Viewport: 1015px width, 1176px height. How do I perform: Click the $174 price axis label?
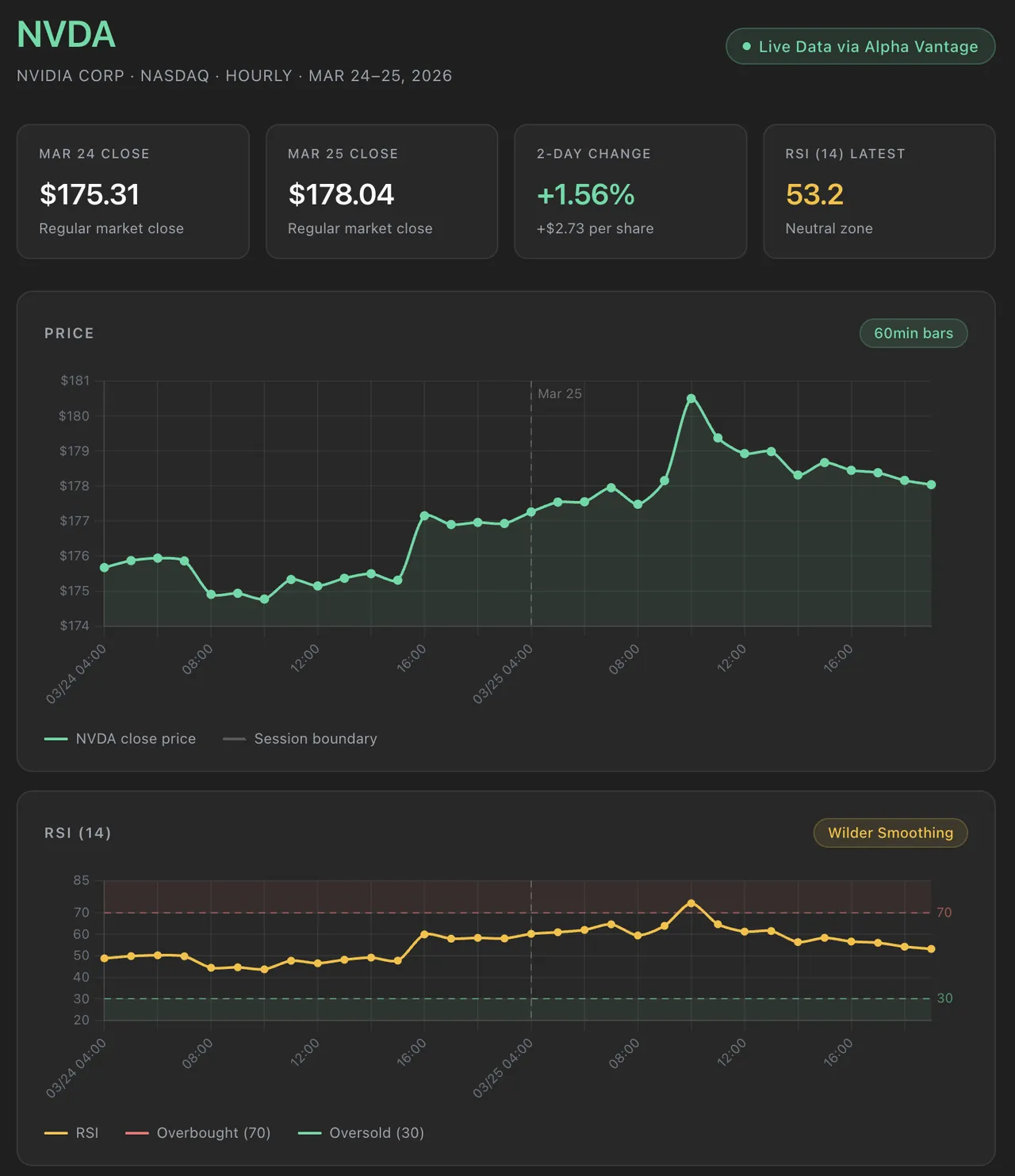[75, 626]
